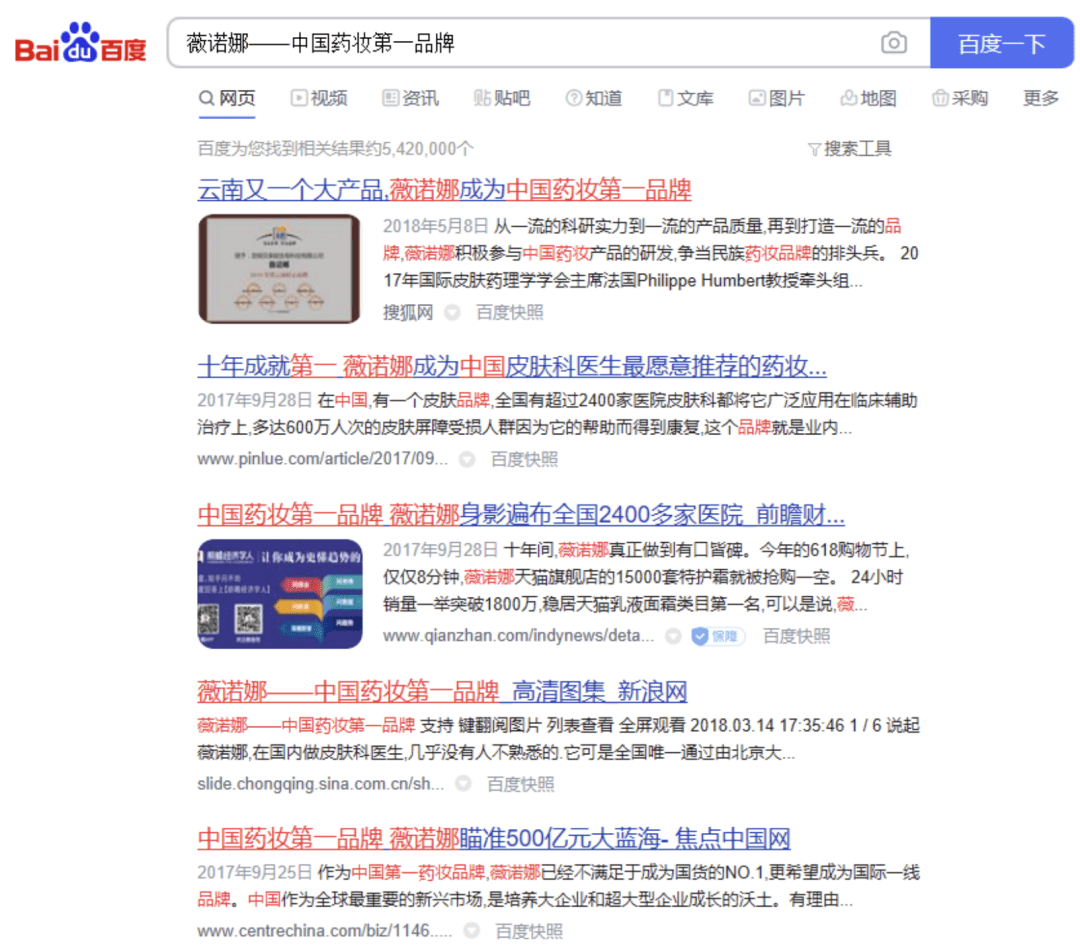Expand dropdown arrow next to sina.com.cn URL
Image resolution: width=1080 pixels, height=952 pixels.
click(464, 783)
